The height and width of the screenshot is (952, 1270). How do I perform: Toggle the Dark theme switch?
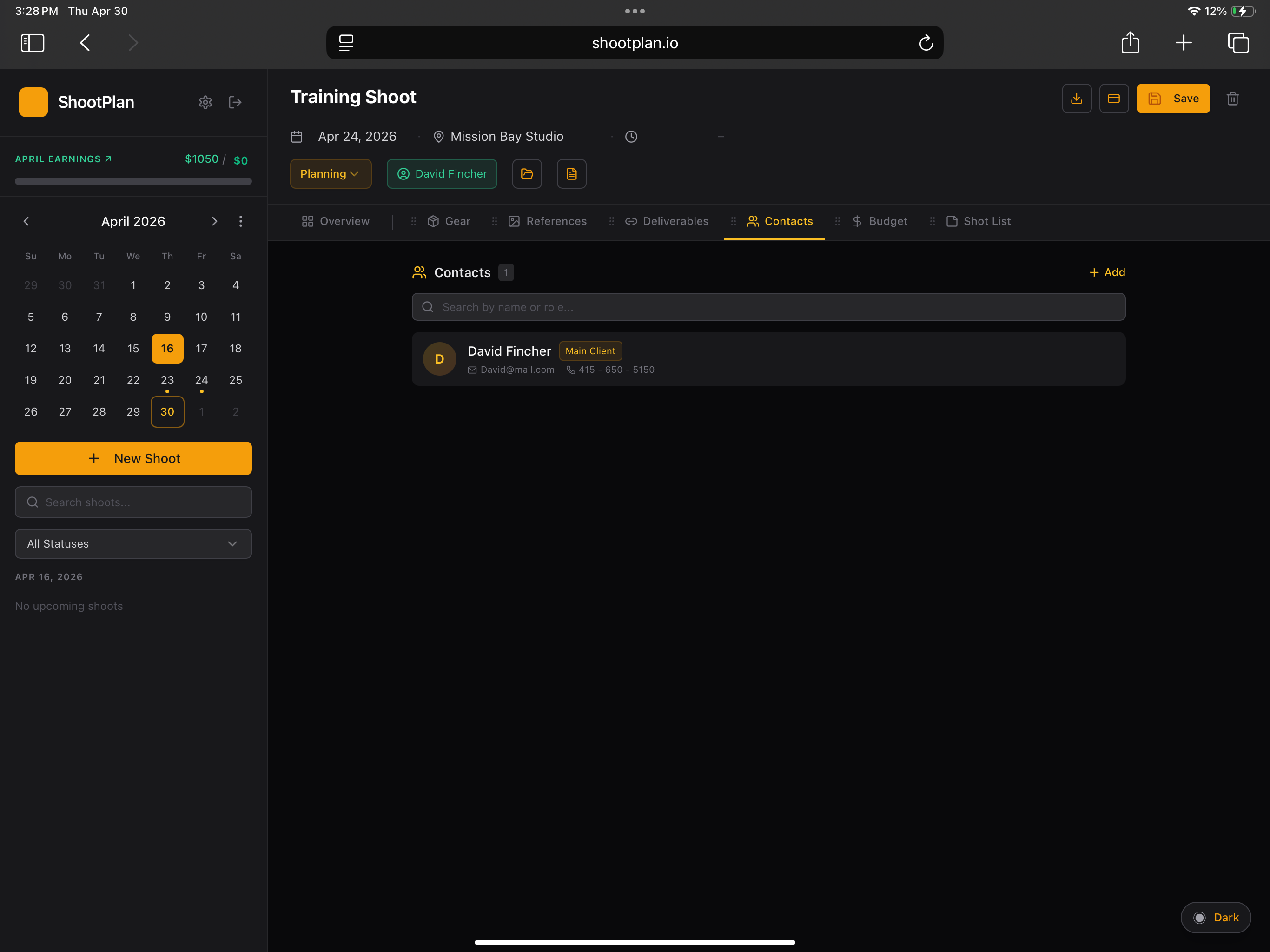point(1216,918)
